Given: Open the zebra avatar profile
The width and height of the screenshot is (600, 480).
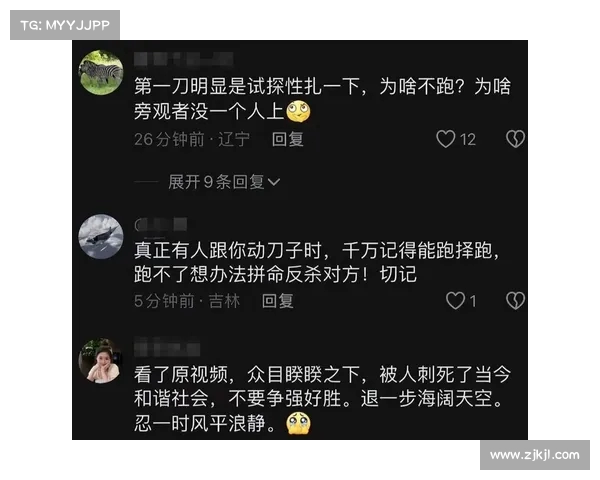Looking at the screenshot, I should point(101,73).
